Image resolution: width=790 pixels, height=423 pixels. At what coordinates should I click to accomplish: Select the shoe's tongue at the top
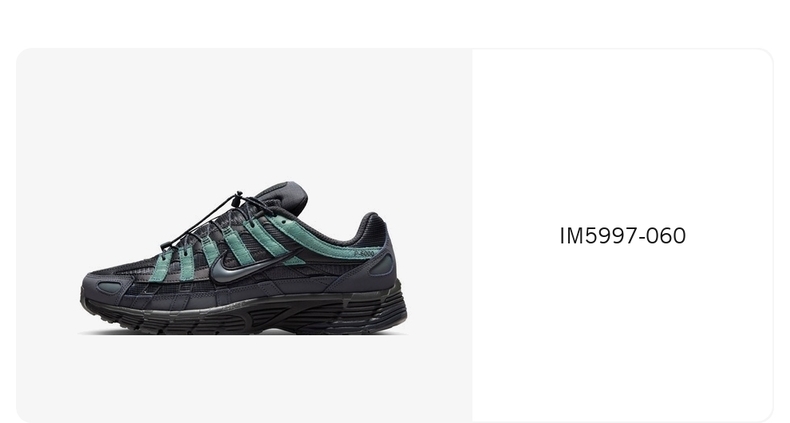pyautogui.click(x=283, y=195)
